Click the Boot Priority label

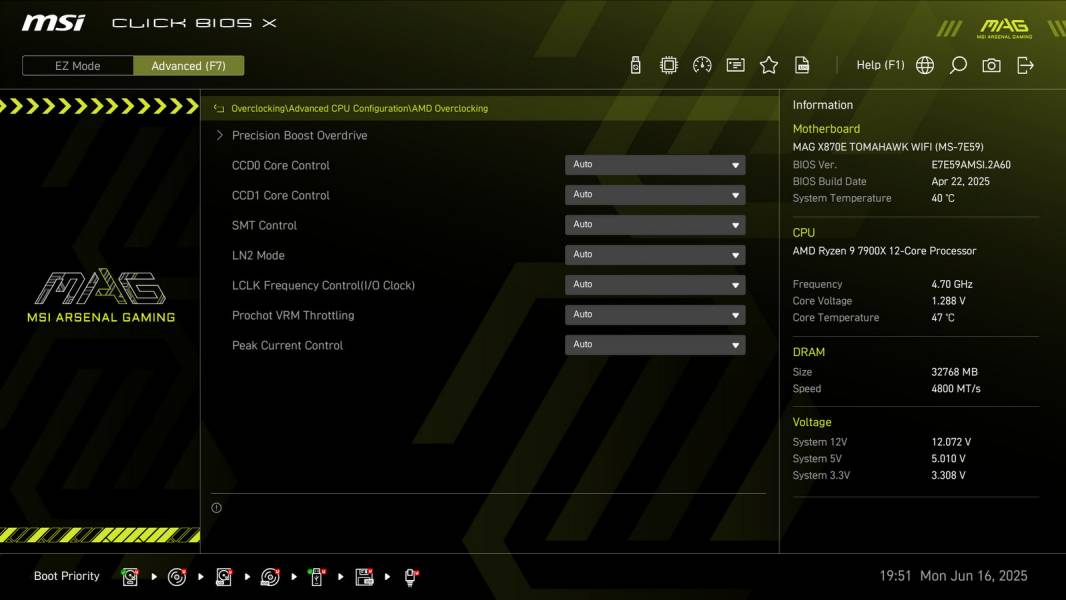pos(67,576)
